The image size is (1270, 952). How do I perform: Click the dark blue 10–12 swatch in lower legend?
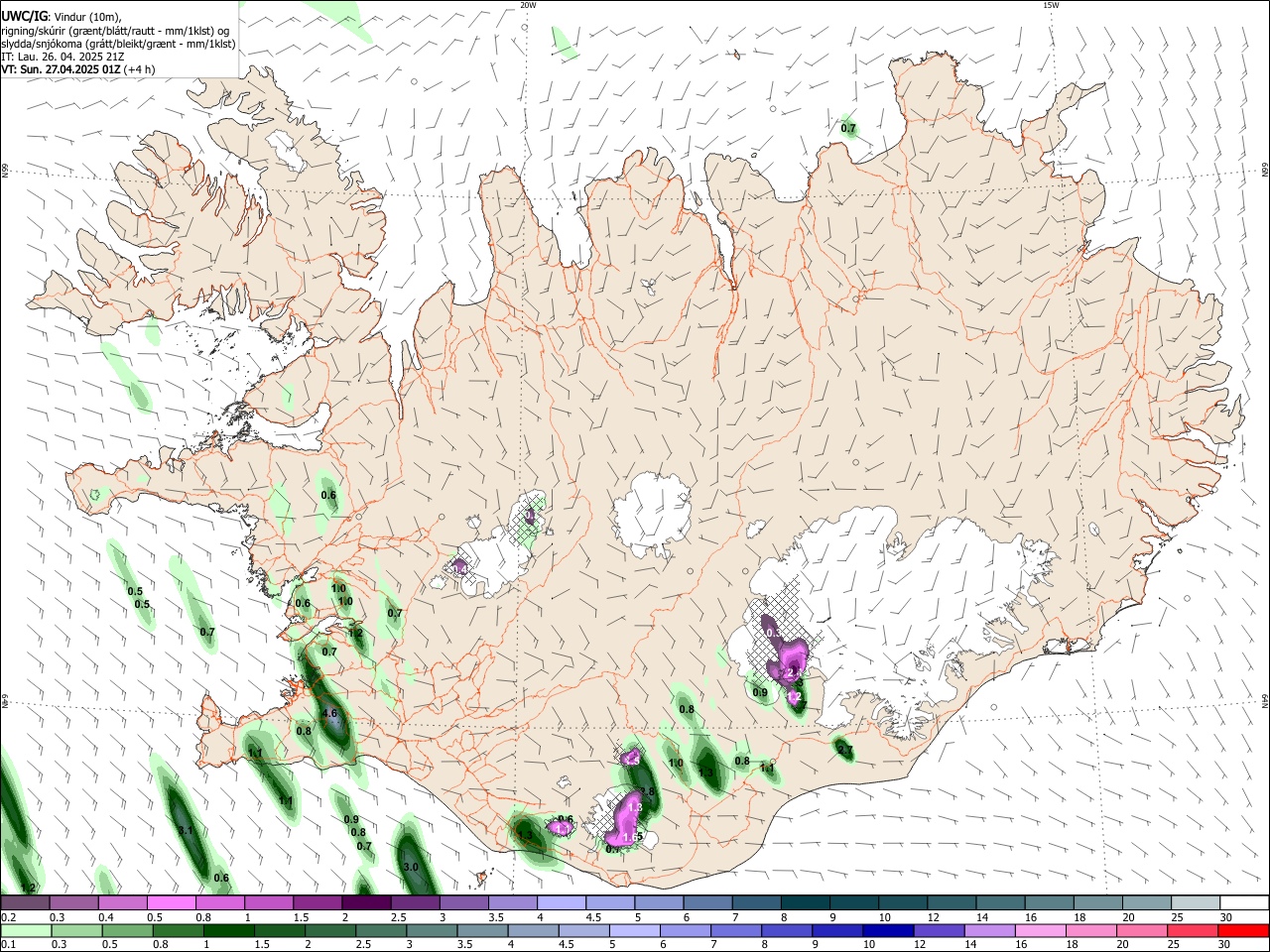tap(889, 930)
